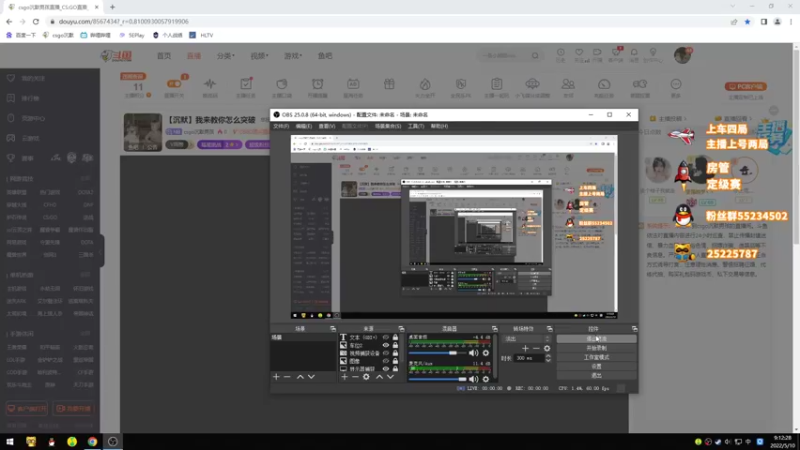Click the start streaming button in OBS controls
The height and width of the screenshot is (450, 800).
596,339
